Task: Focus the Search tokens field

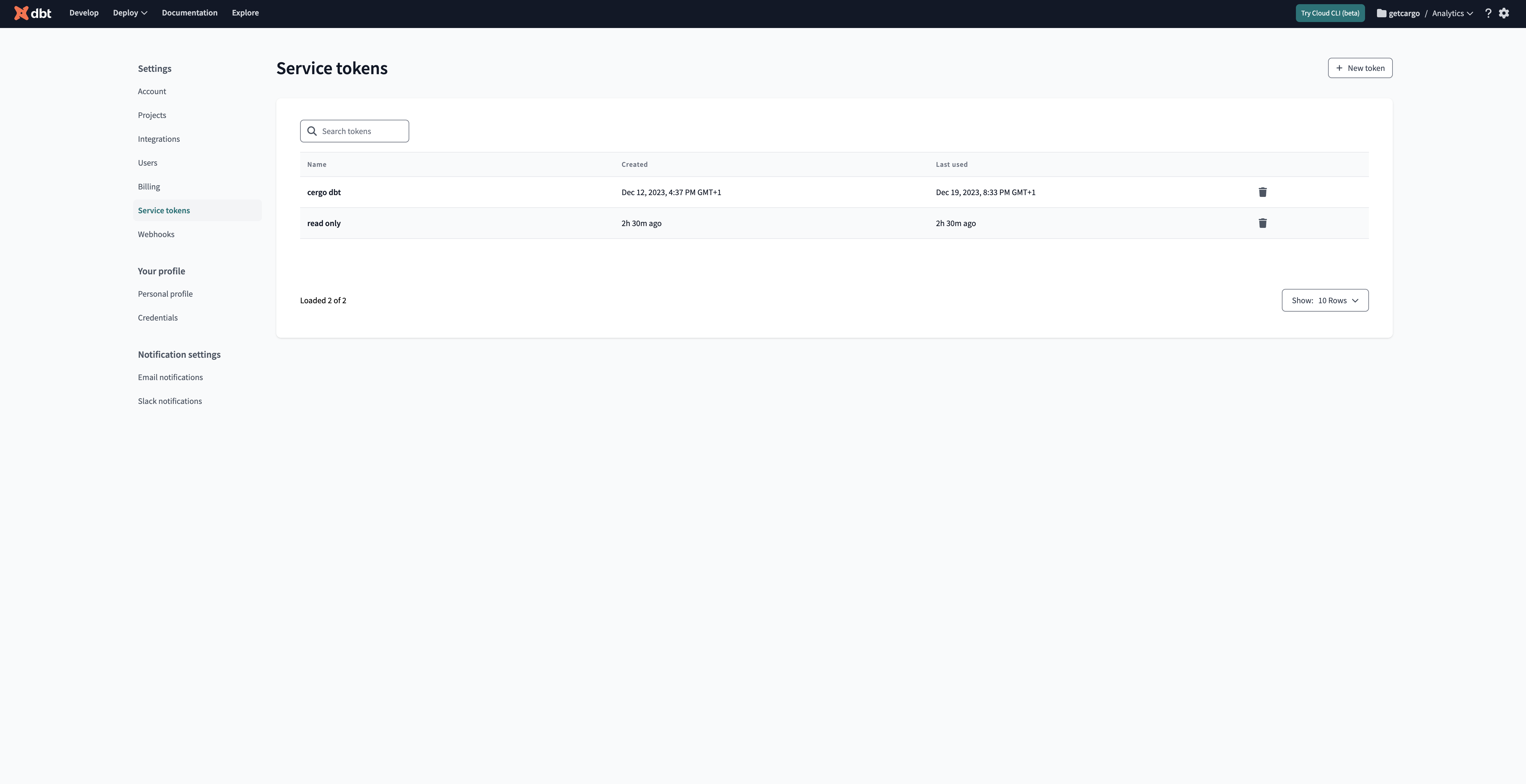Action: tap(354, 131)
